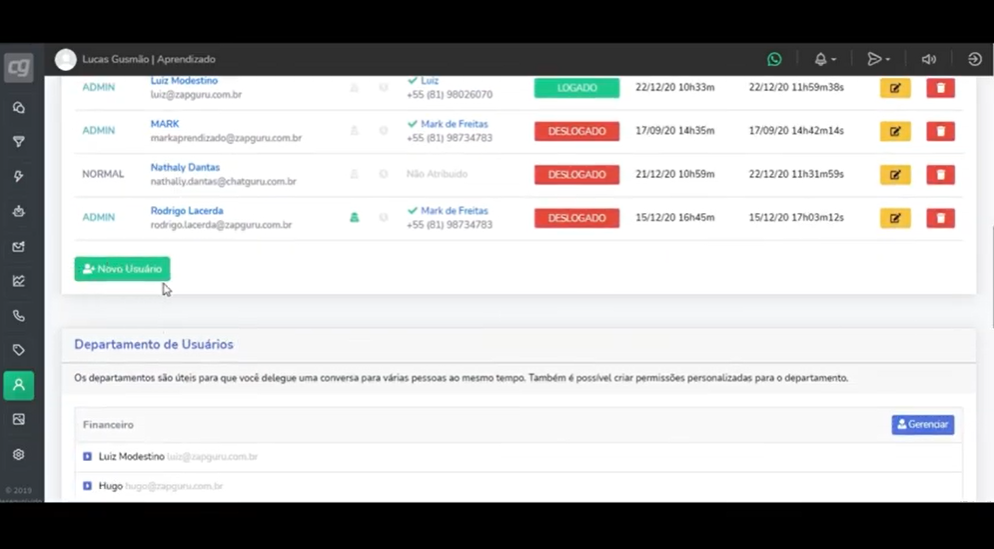Click the cg logo at sidebar top

coord(19,67)
